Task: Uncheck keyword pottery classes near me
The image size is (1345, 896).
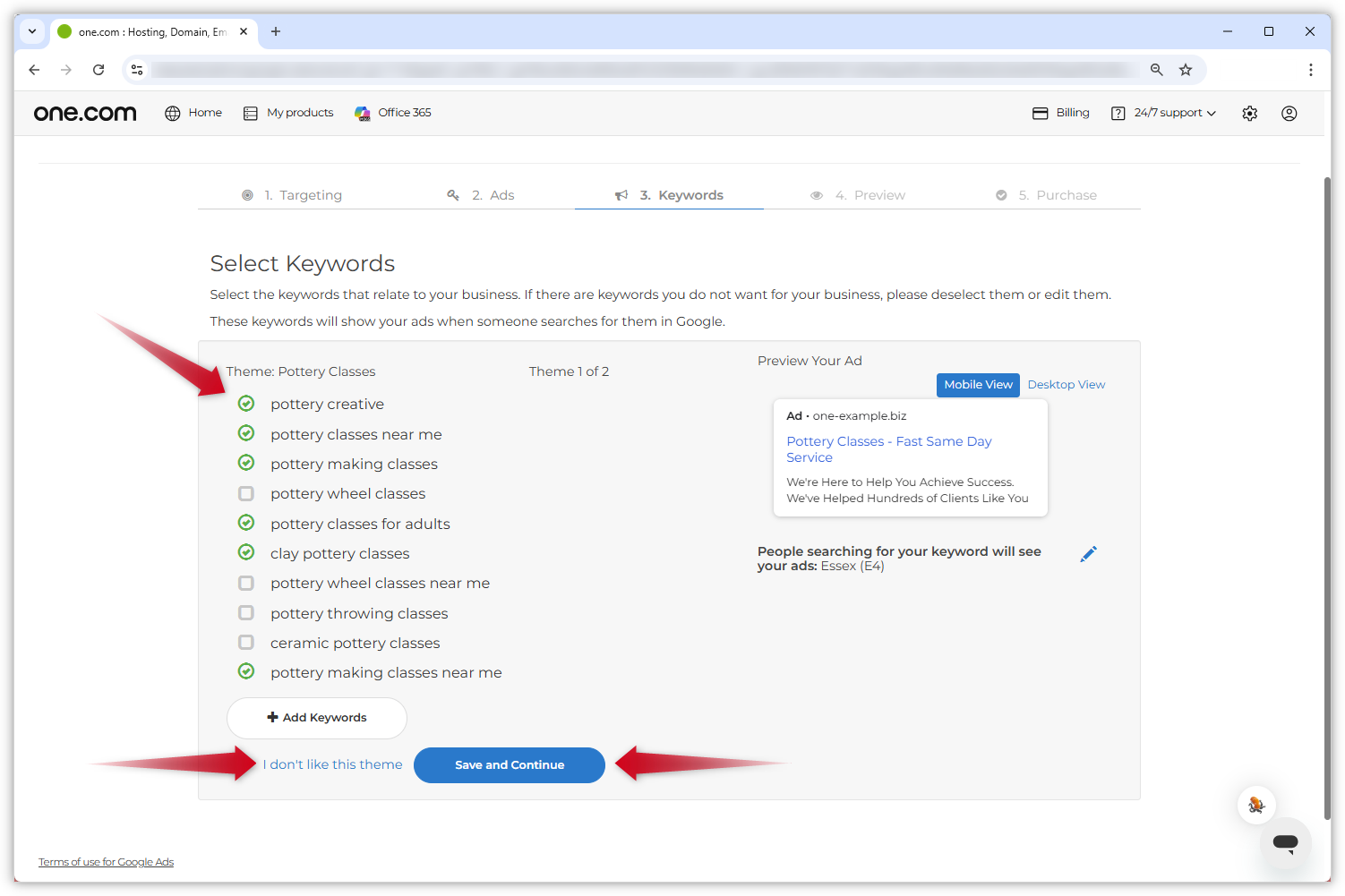Action: 246,433
